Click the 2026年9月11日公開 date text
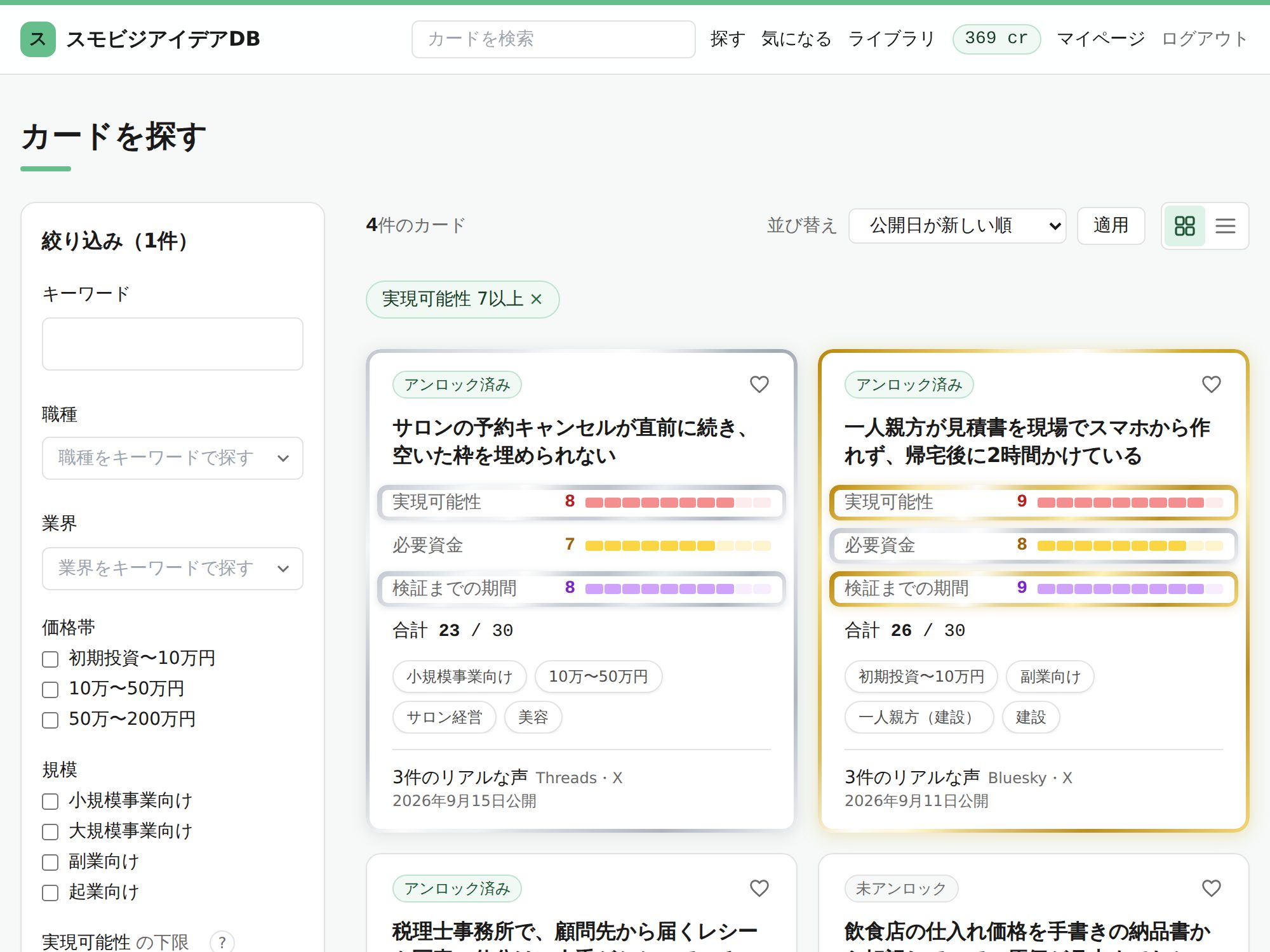This screenshot has height=952, width=1270. tap(917, 801)
